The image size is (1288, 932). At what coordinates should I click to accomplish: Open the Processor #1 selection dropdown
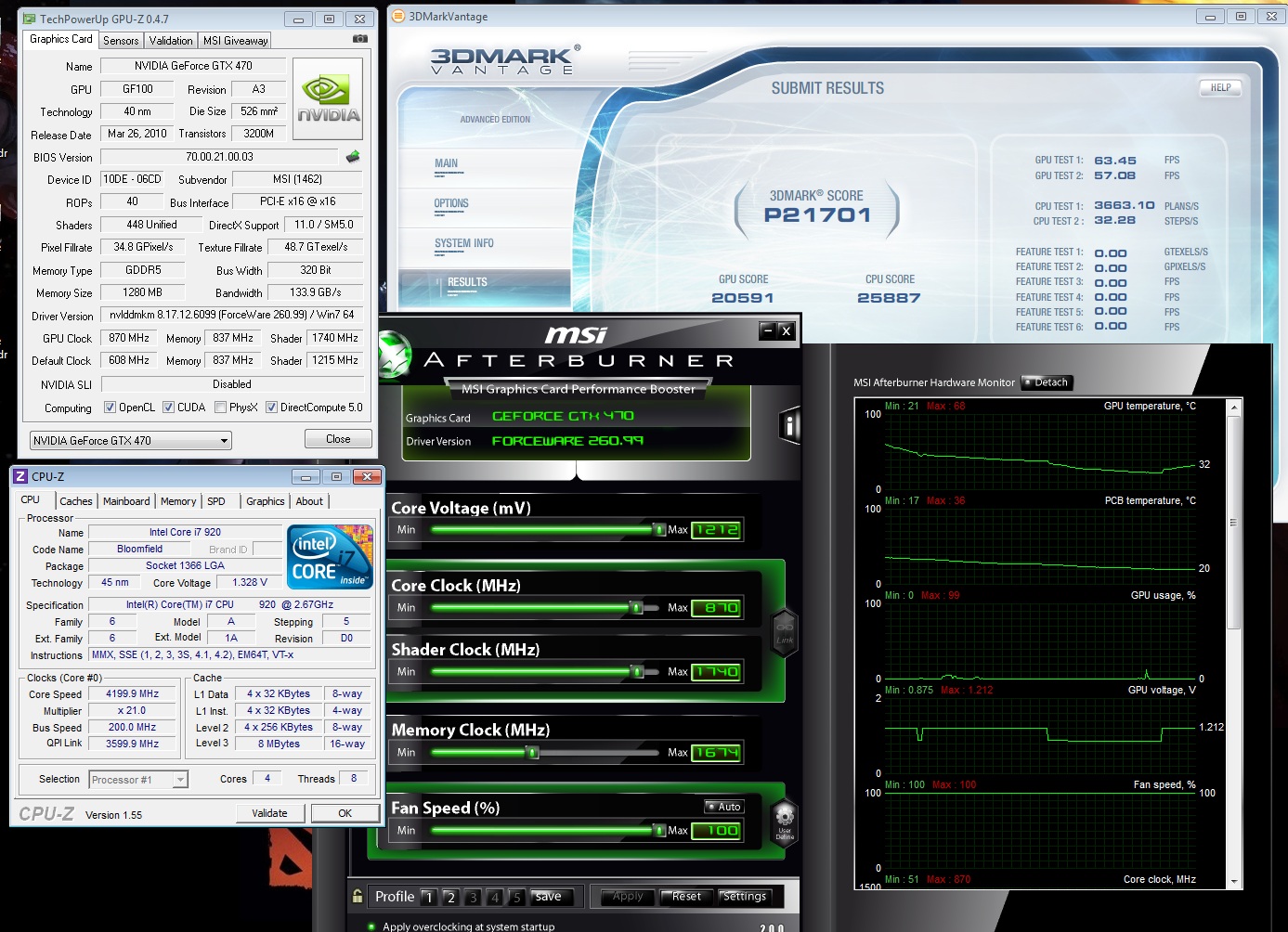[x=138, y=780]
